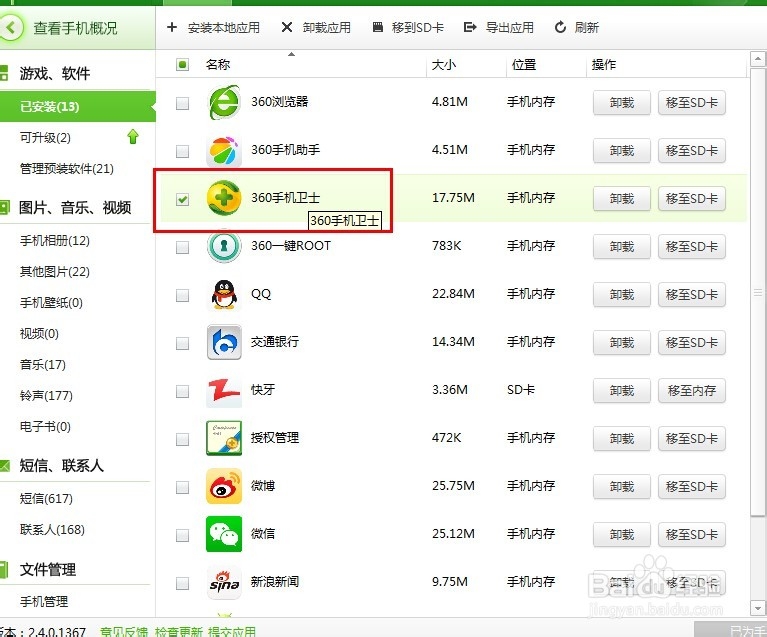Check the 交通银行 checkbox

(182, 342)
